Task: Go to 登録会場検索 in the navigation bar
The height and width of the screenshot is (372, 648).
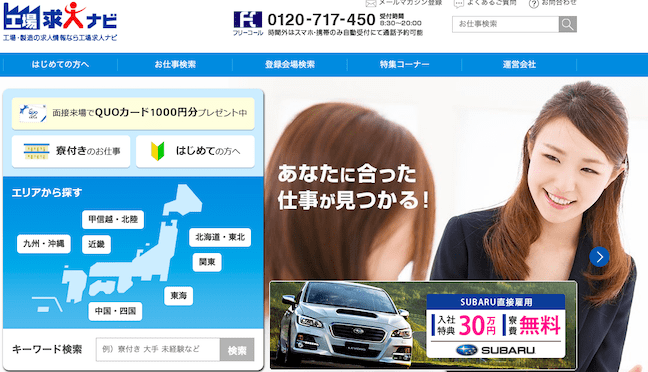Action: coord(290,64)
